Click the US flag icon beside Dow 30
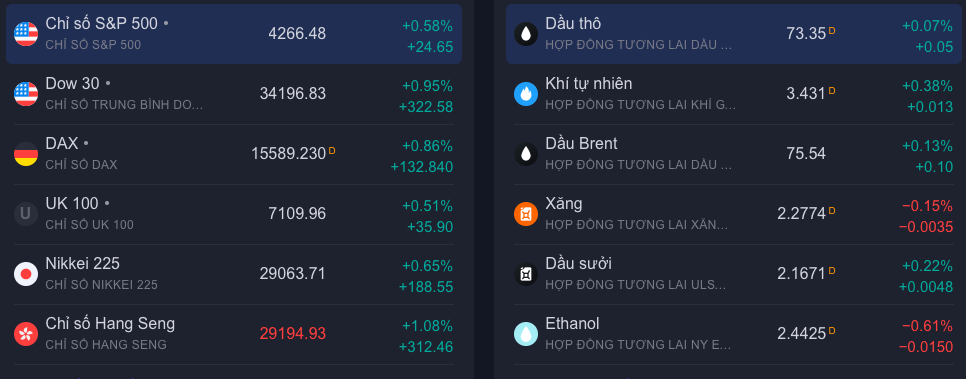 pos(26,94)
